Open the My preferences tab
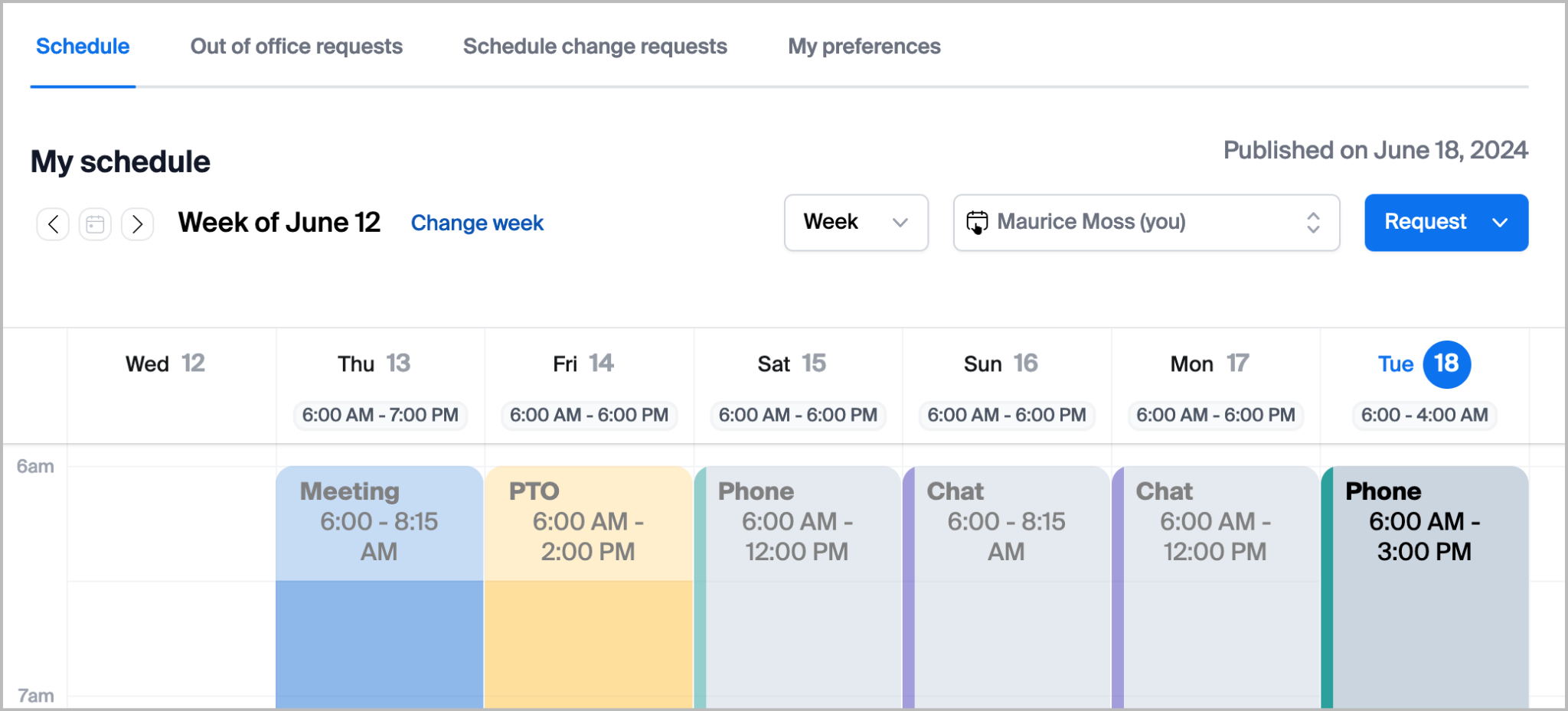Viewport: 1568px width, 711px height. click(x=864, y=47)
